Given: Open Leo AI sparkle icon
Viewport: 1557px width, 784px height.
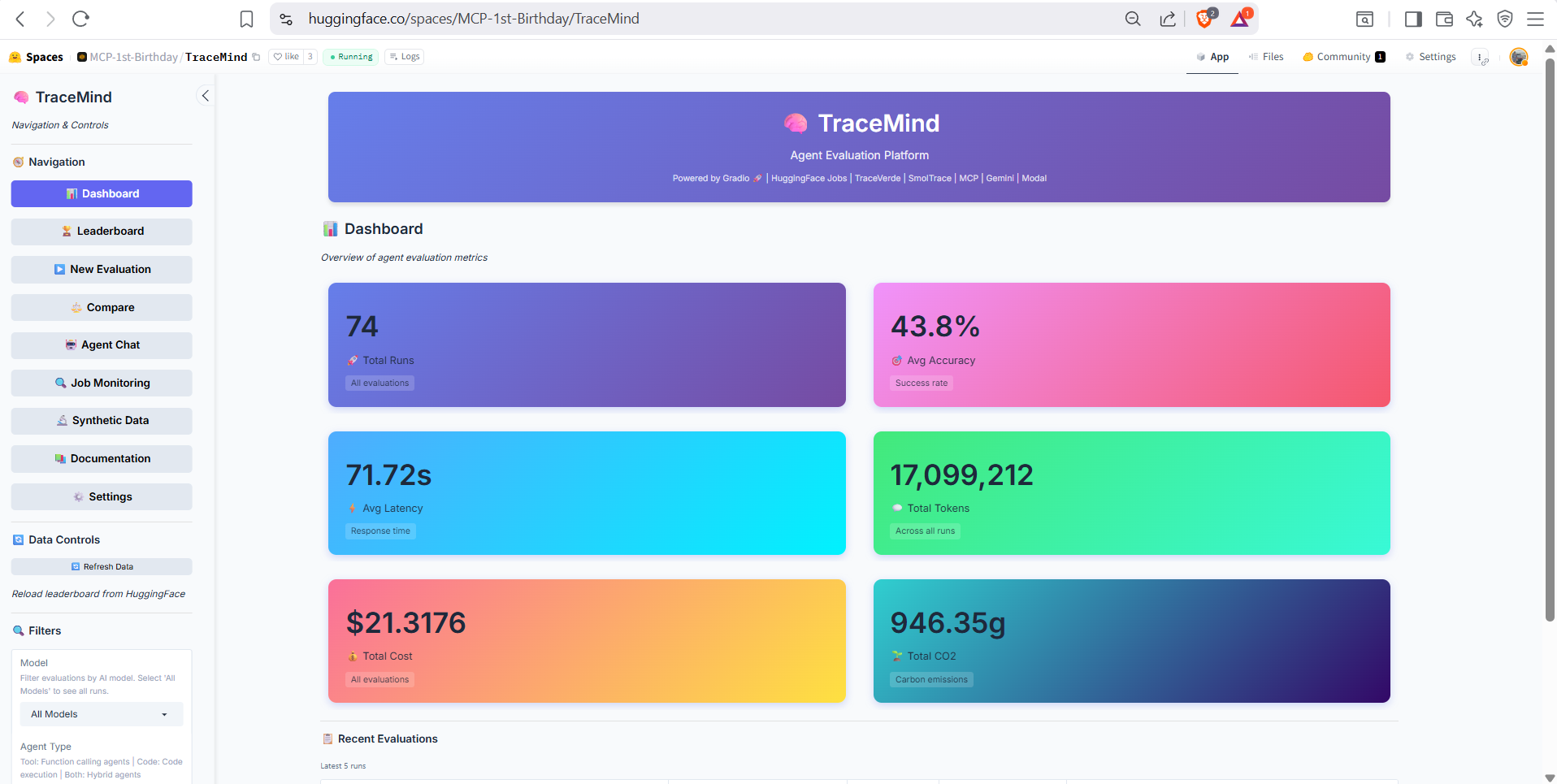Looking at the screenshot, I should [x=1474, y=19].
